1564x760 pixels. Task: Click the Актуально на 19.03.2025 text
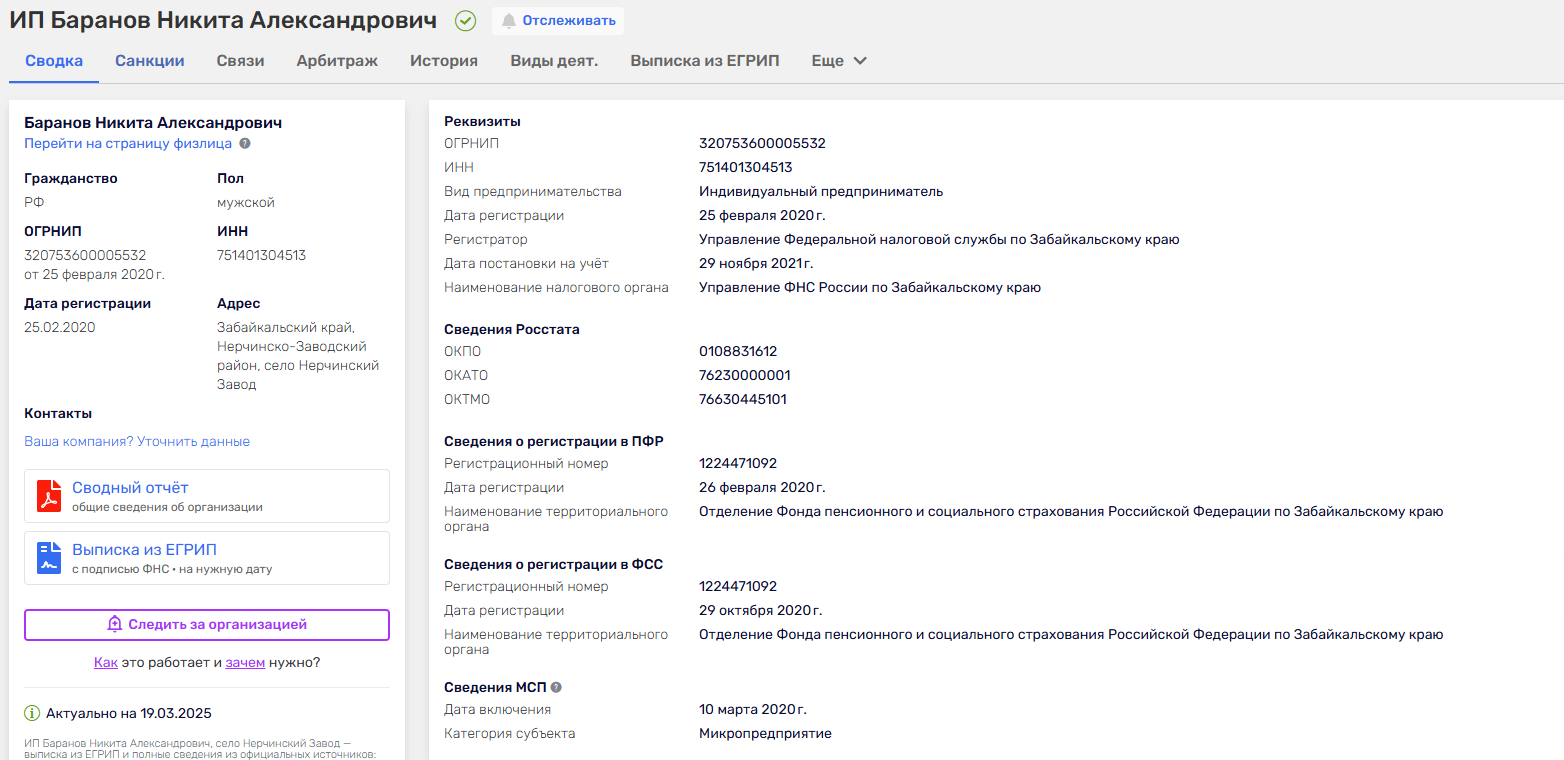click(x=129, y=714)
